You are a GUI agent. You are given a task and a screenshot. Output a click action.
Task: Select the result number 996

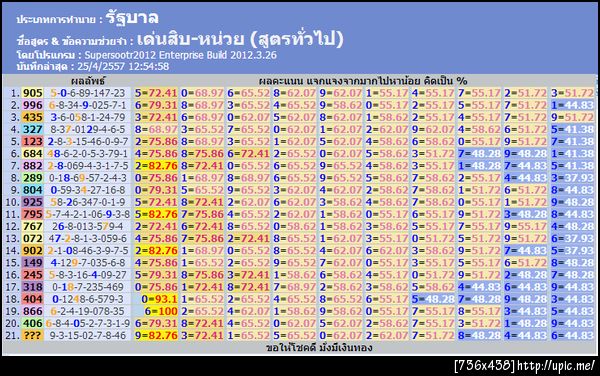point(32,105)
